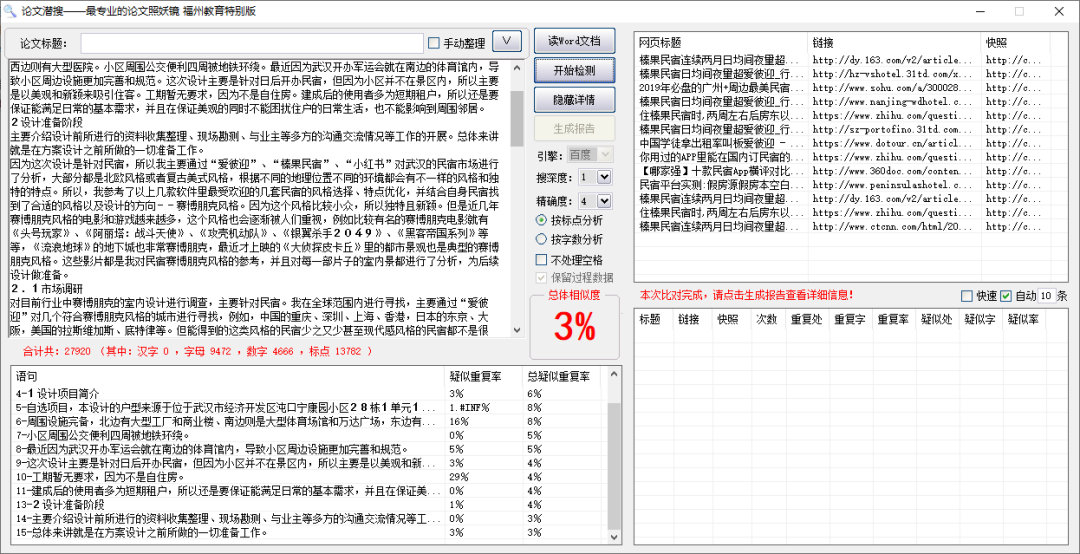Click the 1.#INF% value in sentence list
Viewport: 1080px width, 554px height.
click(x=469, y=407)
